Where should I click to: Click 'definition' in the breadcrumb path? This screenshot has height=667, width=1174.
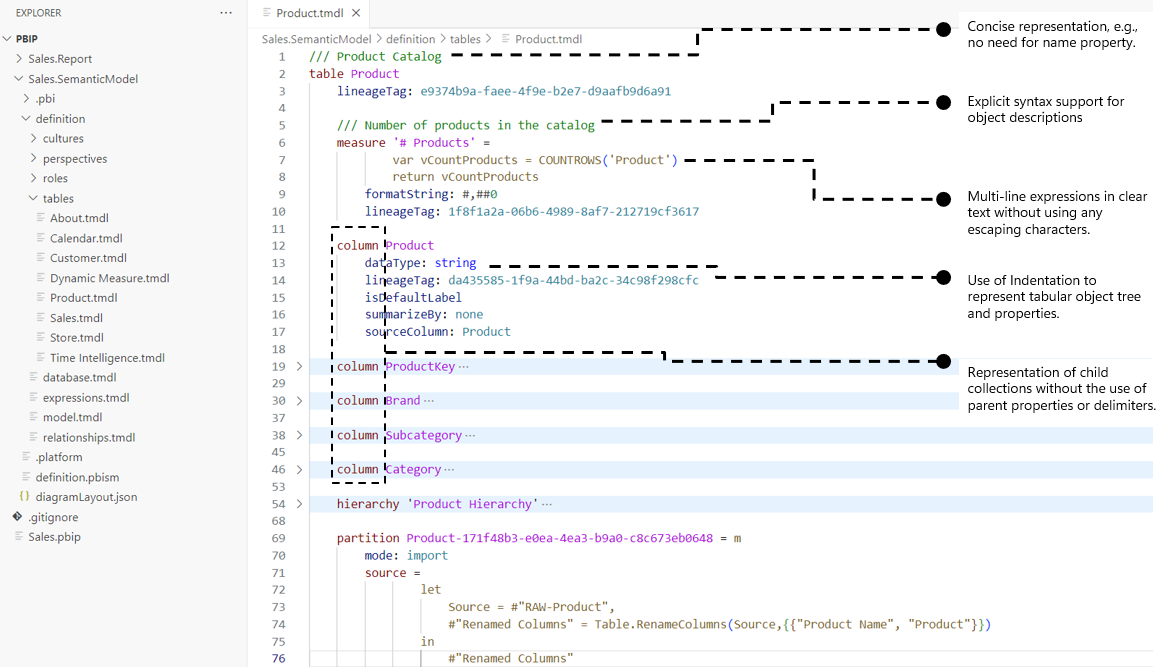pyautogui.click(x=410, y=39)
